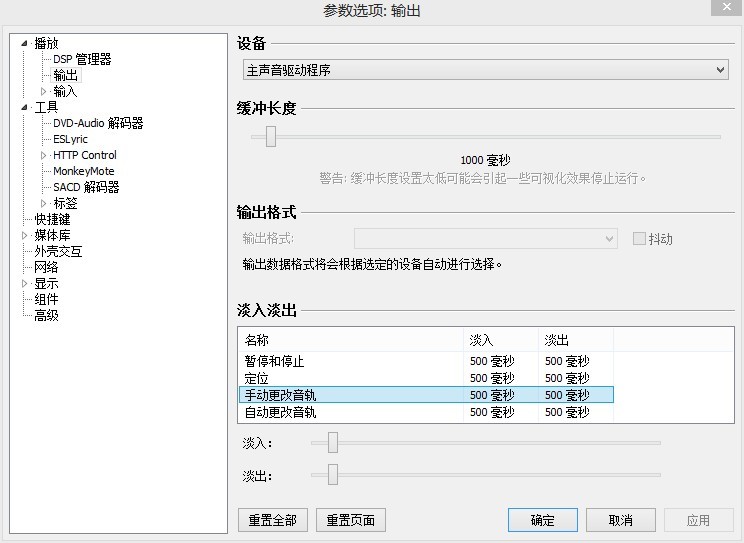Select 输出 in the tree
744x543 pixels.
[x=65, y=75]
